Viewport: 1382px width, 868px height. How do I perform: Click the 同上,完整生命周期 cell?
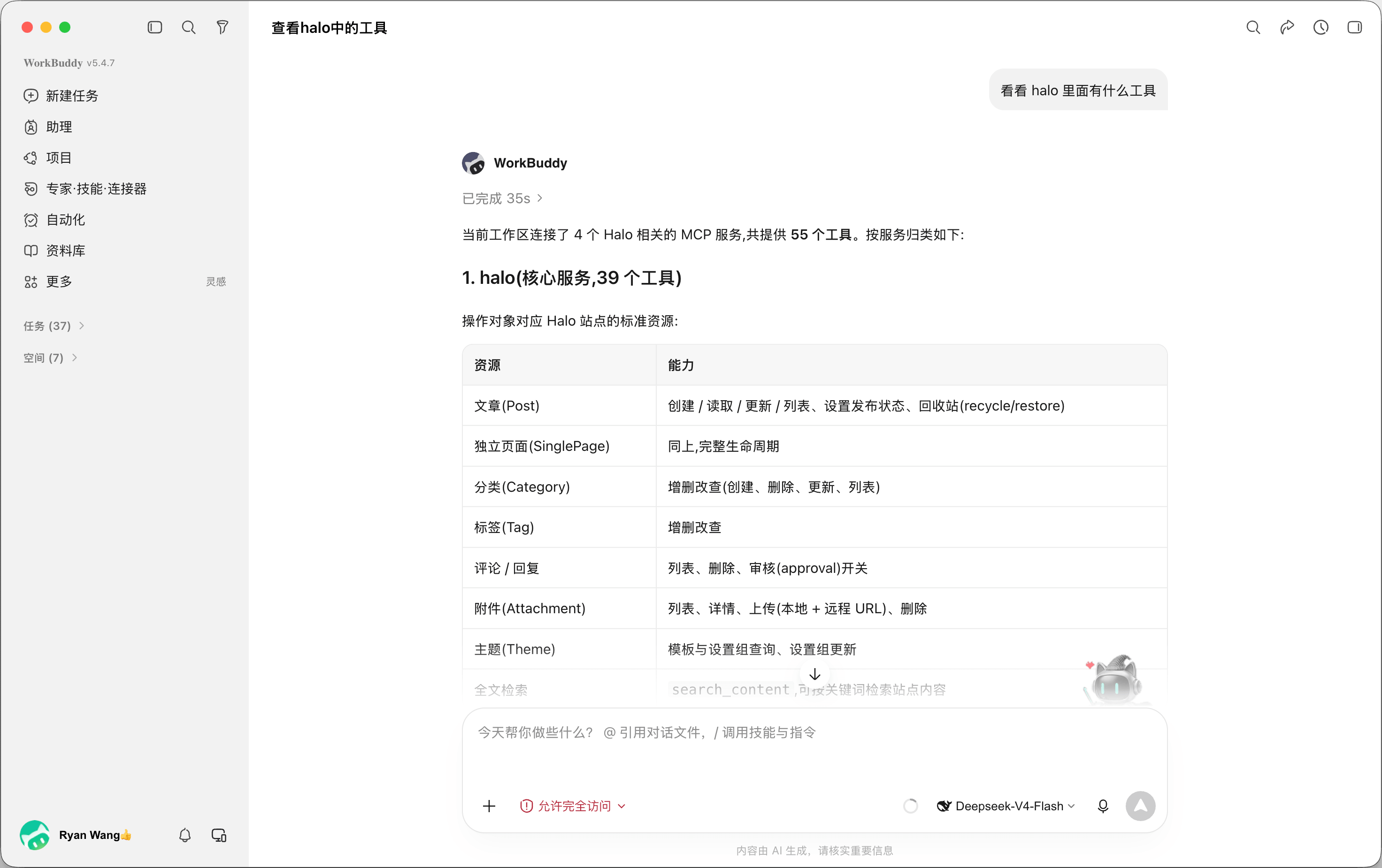click(911, 446)
